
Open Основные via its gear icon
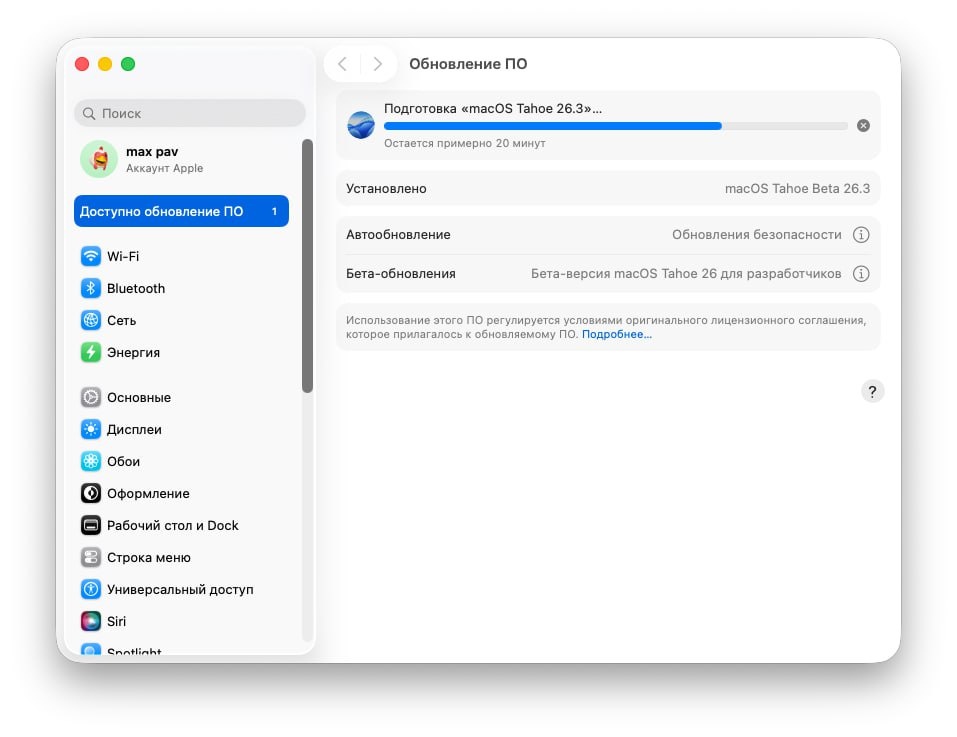coord(91,397)
